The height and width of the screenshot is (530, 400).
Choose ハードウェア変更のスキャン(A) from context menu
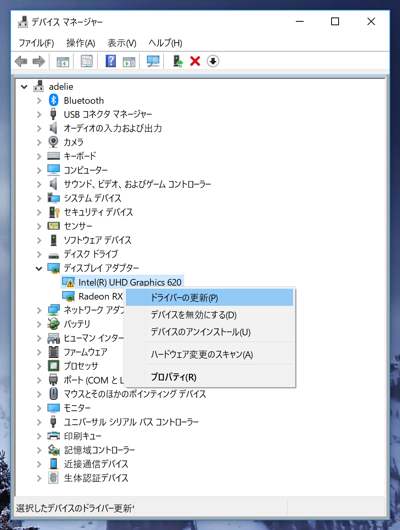209,354
